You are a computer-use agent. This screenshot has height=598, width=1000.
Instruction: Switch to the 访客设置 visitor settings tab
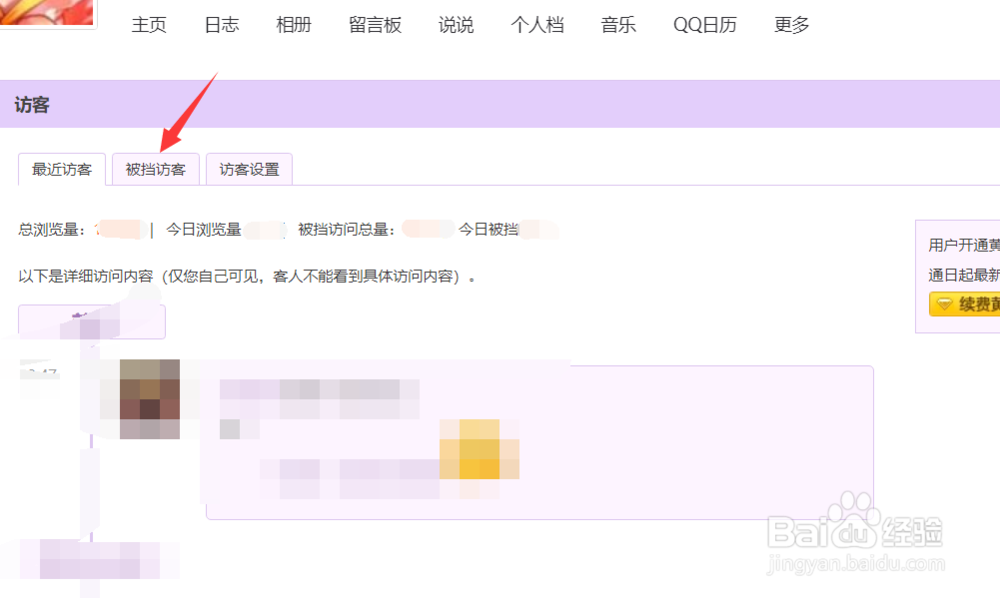point(248,168)
